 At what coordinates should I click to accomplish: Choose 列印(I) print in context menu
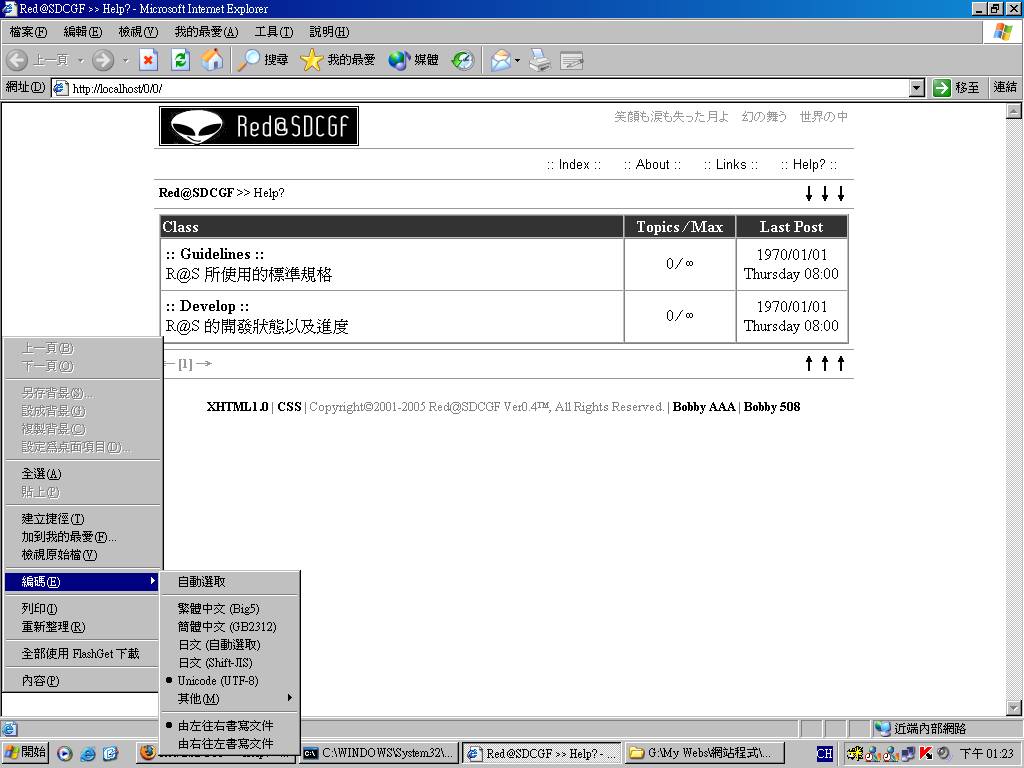click(x=82, y=609)
